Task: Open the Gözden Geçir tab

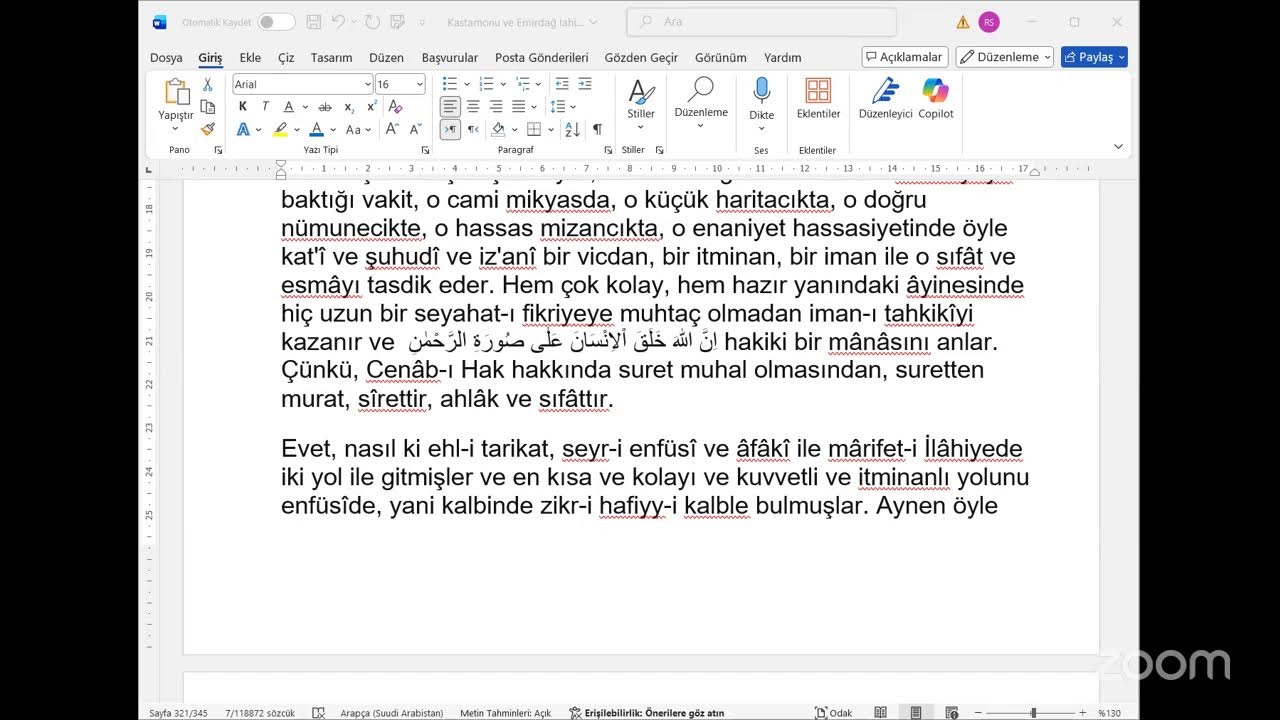Action: 641,58
